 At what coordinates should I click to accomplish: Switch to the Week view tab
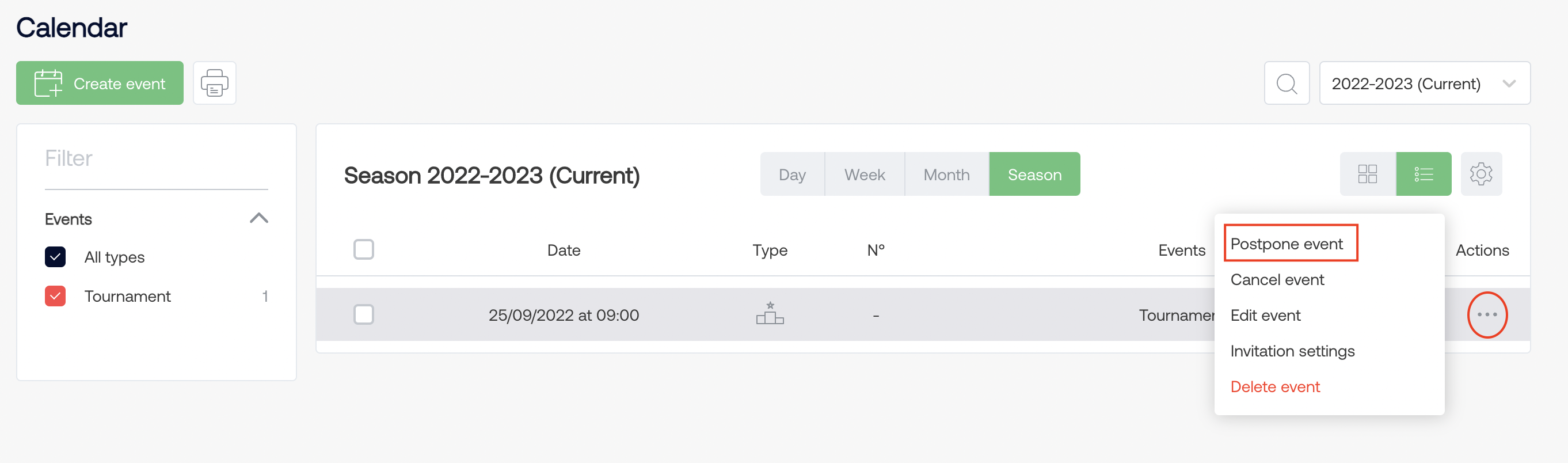[x=865, y=174]
